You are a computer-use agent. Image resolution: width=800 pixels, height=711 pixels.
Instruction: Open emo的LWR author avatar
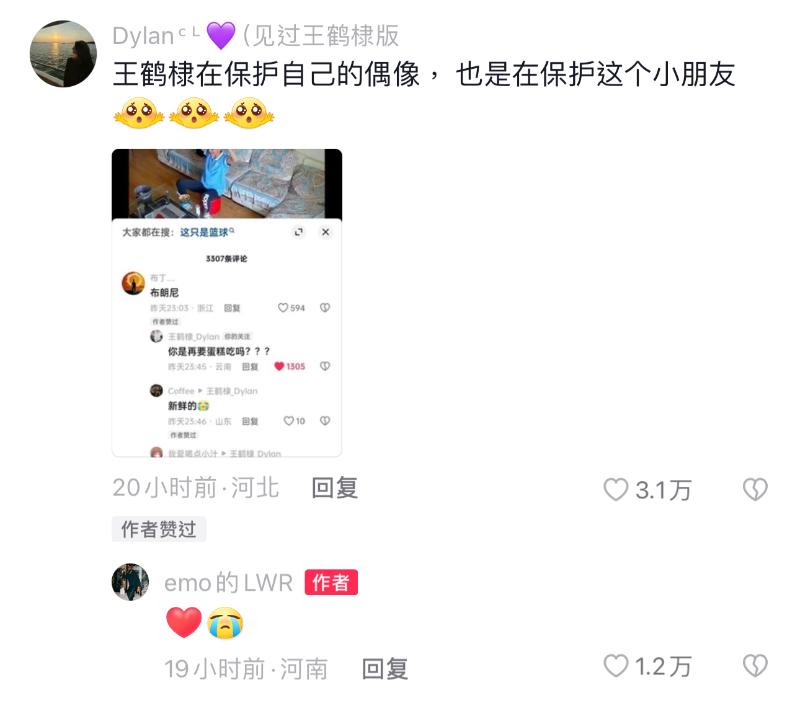(131, 582)
